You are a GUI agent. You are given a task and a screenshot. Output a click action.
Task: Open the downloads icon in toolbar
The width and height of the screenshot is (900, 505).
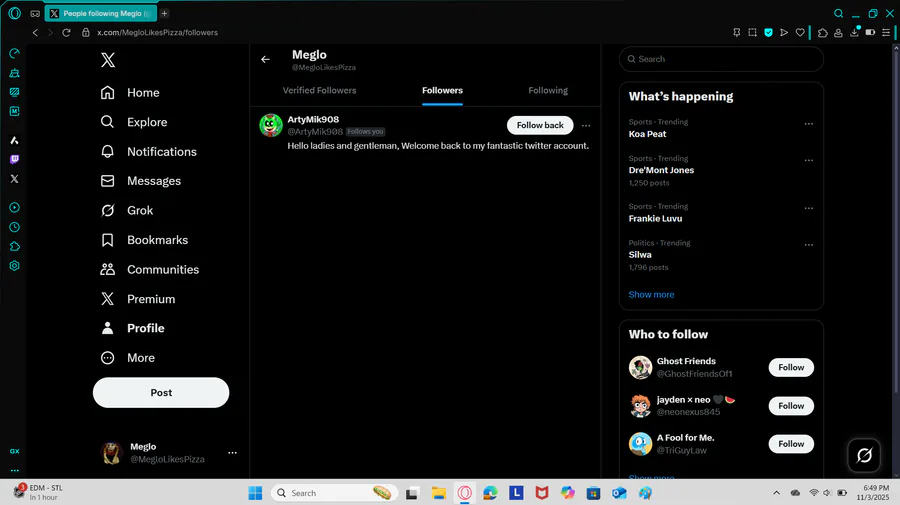click(x=855, y=33)
